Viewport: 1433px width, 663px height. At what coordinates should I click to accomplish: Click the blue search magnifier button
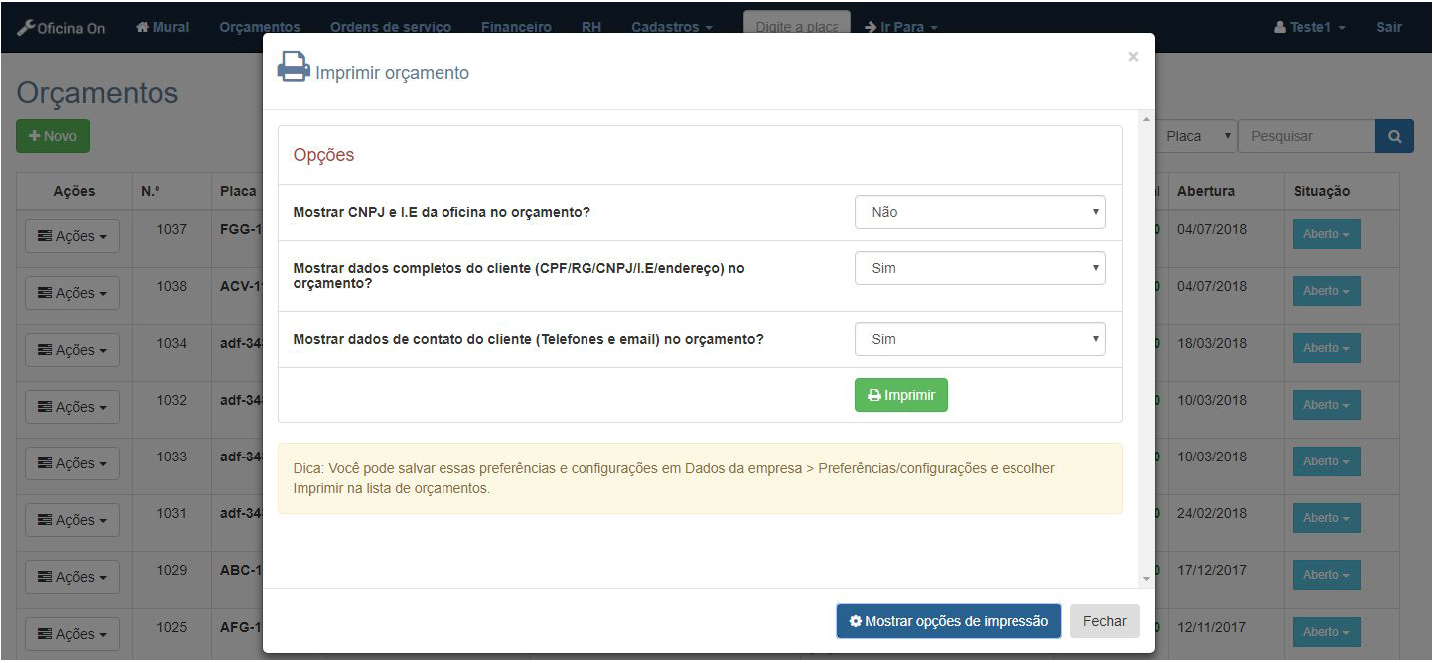coord(1394,136)
